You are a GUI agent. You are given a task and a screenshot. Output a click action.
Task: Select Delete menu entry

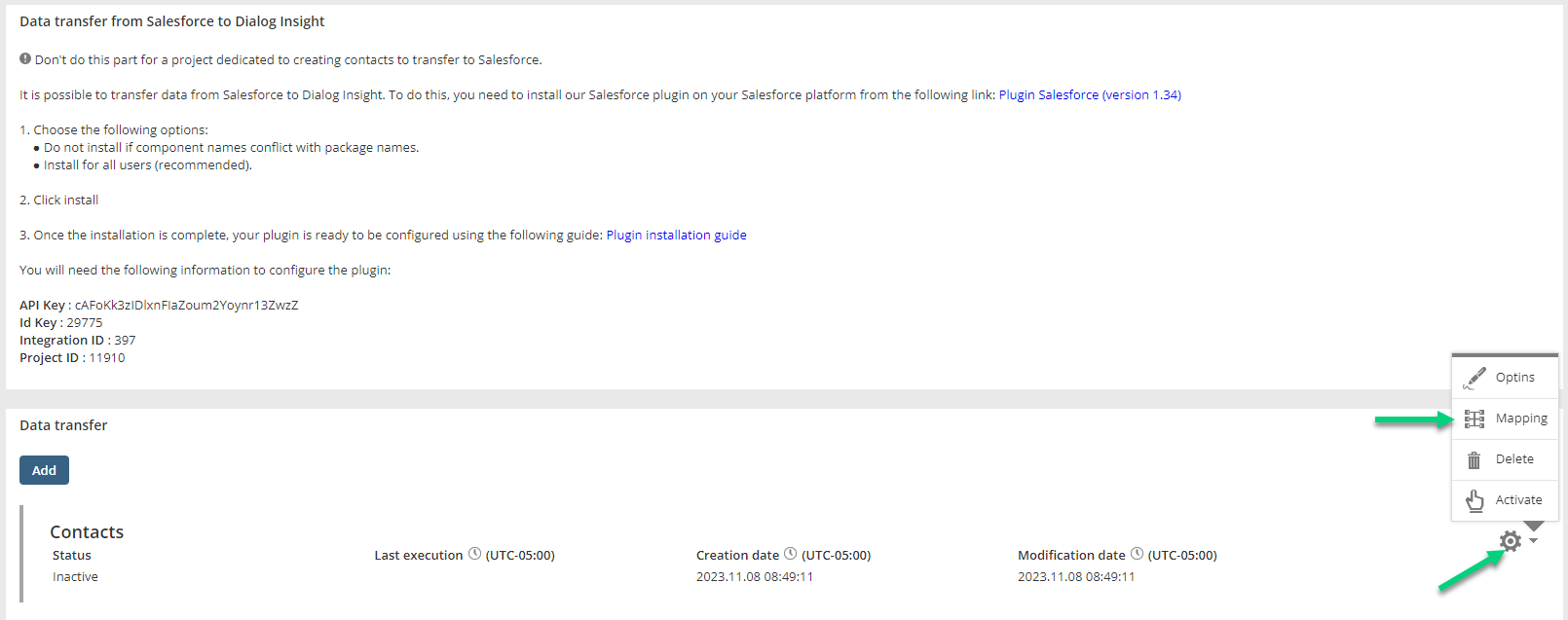pyautogui.click(x=1506, y=459)
